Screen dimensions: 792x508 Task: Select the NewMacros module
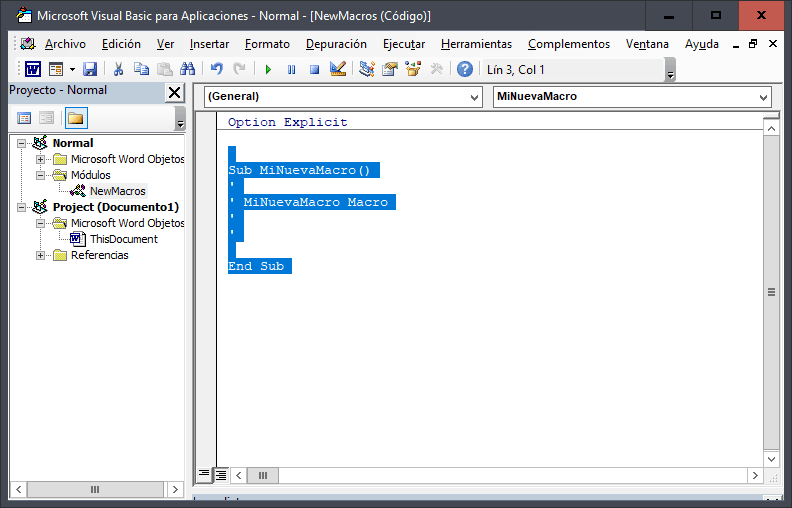point(118,191)
